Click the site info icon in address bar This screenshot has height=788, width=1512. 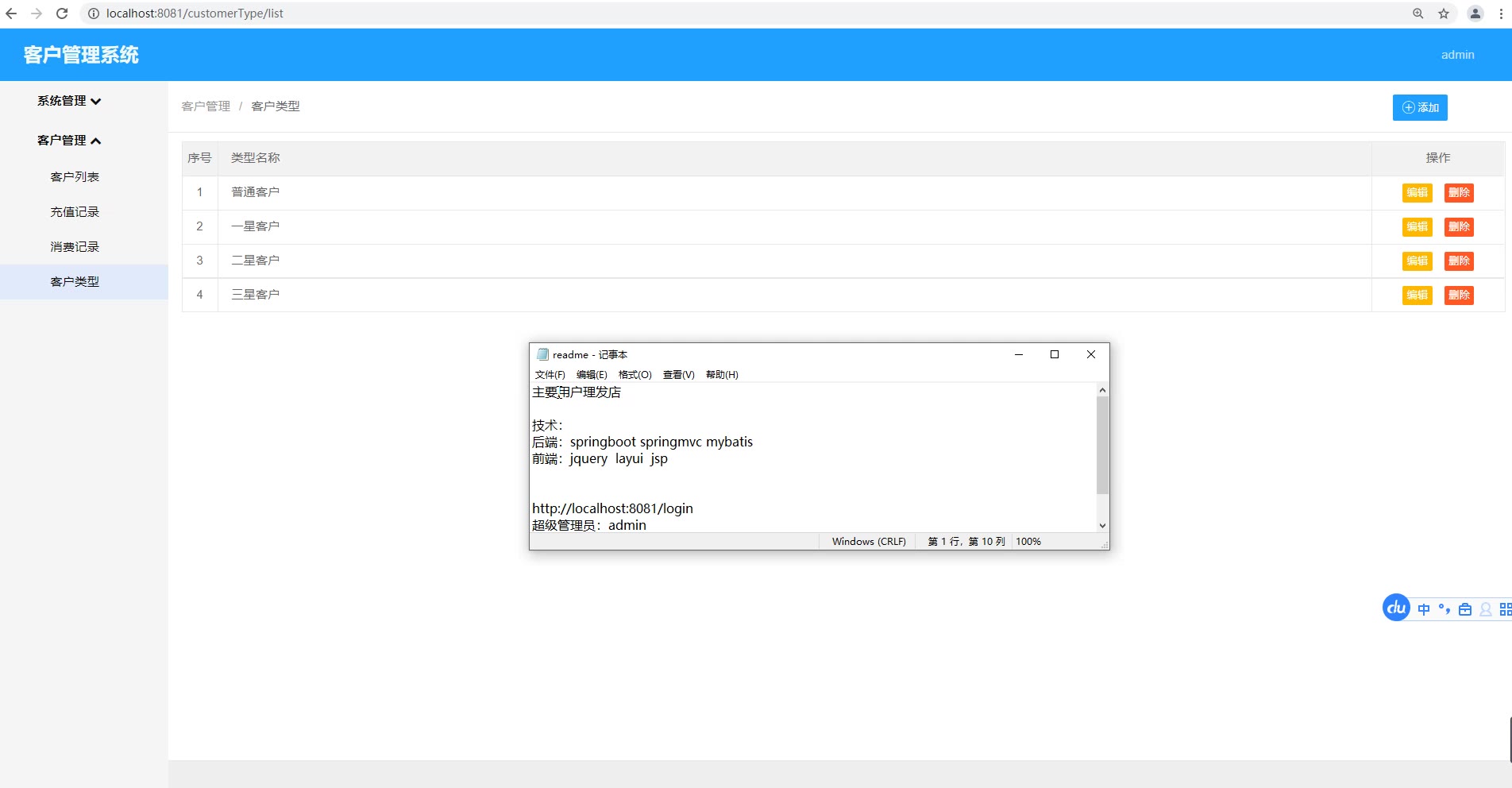click(x=93, y=14)
